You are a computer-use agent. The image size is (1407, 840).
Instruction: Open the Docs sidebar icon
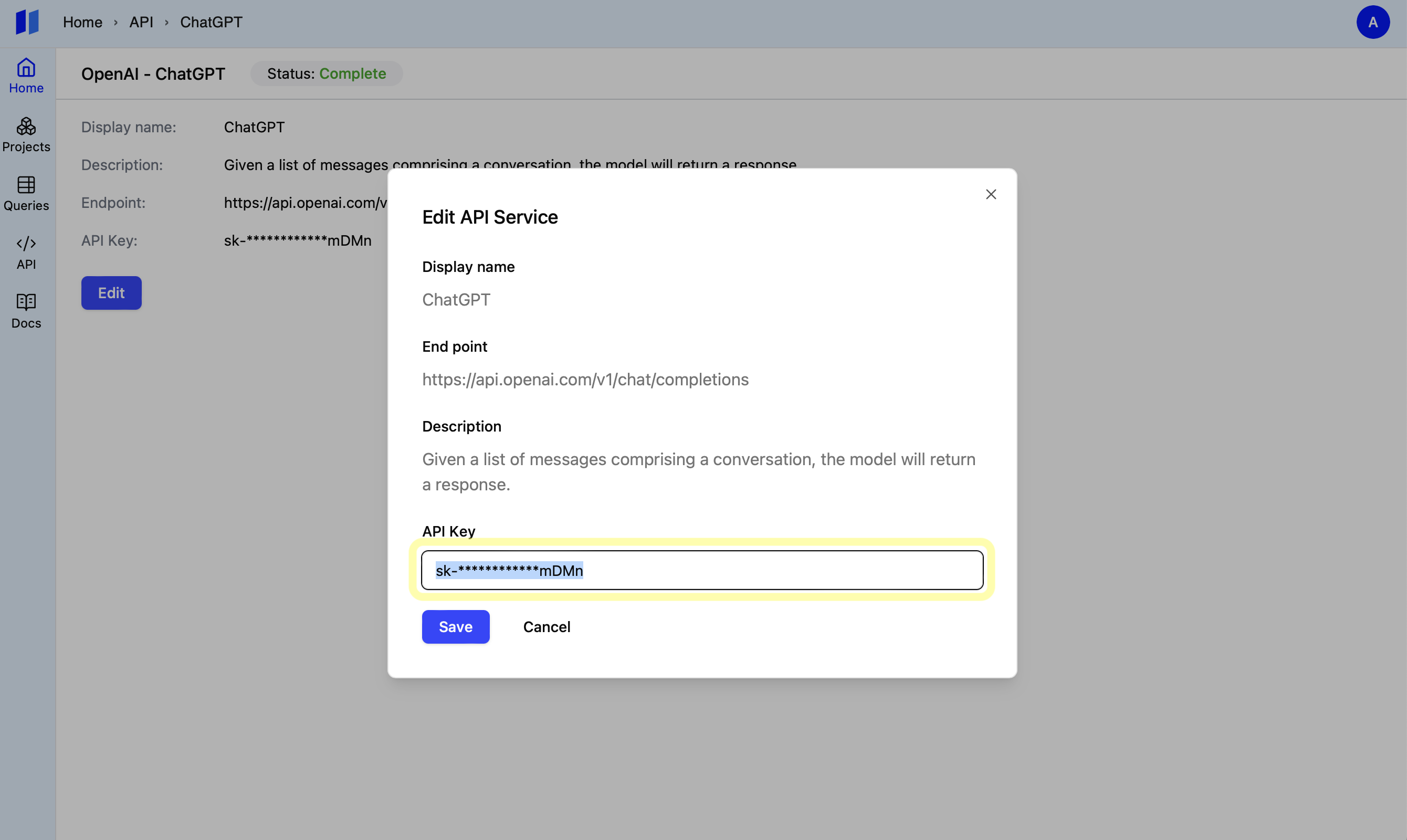click(x=26, y=311)
